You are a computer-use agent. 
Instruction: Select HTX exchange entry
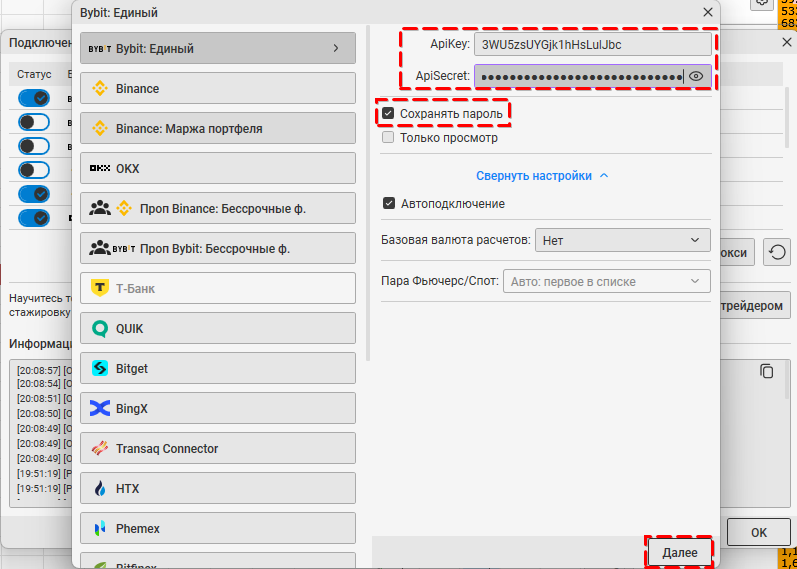[x=218, y=488]
